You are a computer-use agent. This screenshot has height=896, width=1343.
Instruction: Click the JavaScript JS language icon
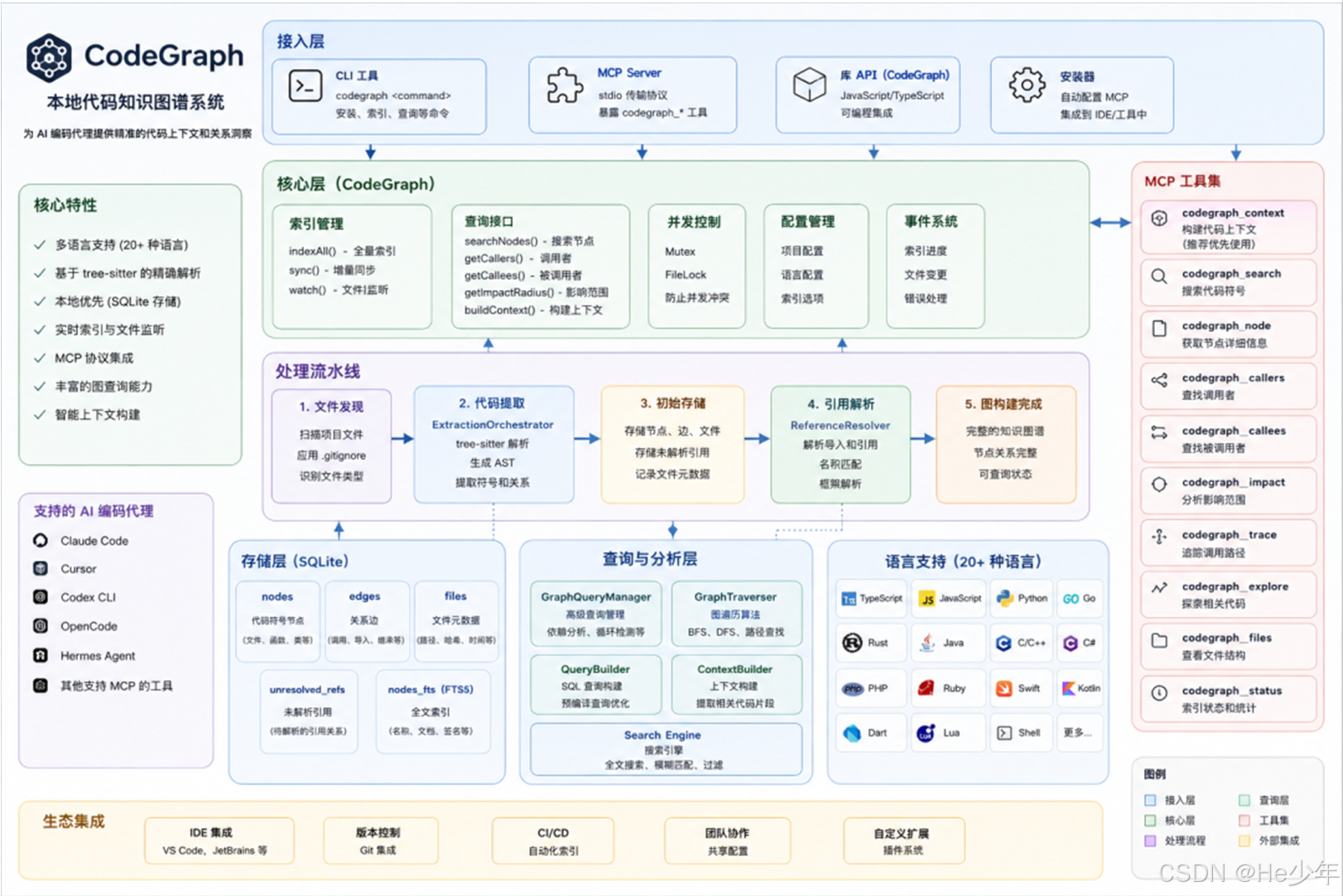coord(927,599)
